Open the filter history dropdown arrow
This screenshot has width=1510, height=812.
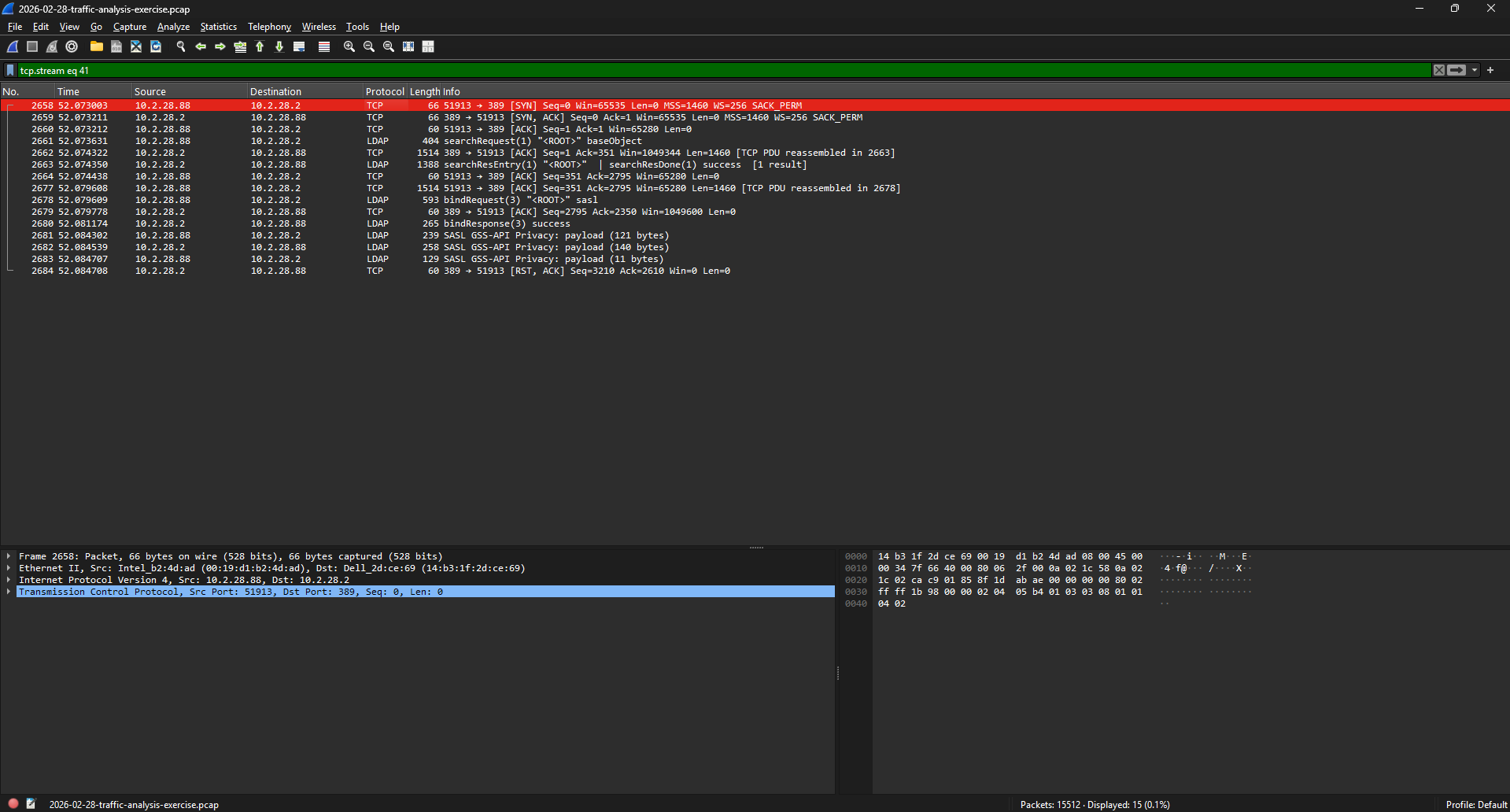(1475, 70)
